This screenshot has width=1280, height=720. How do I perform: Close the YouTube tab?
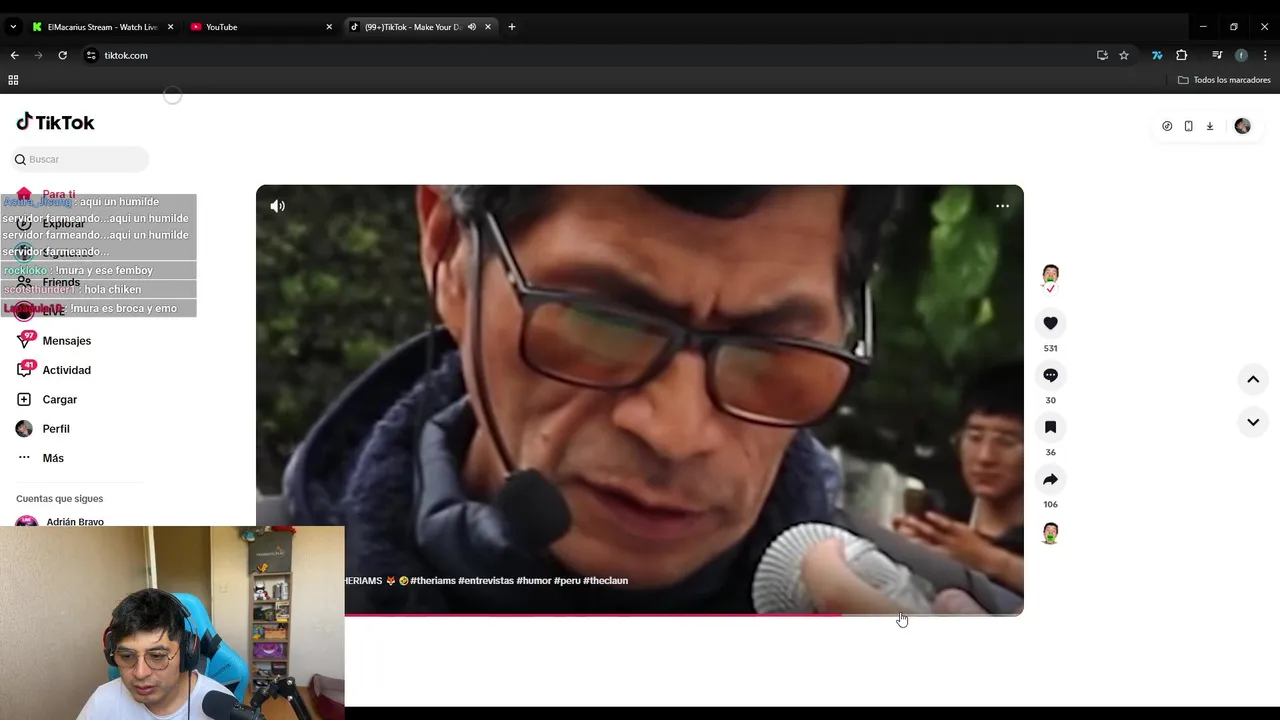tap(329, 27)
